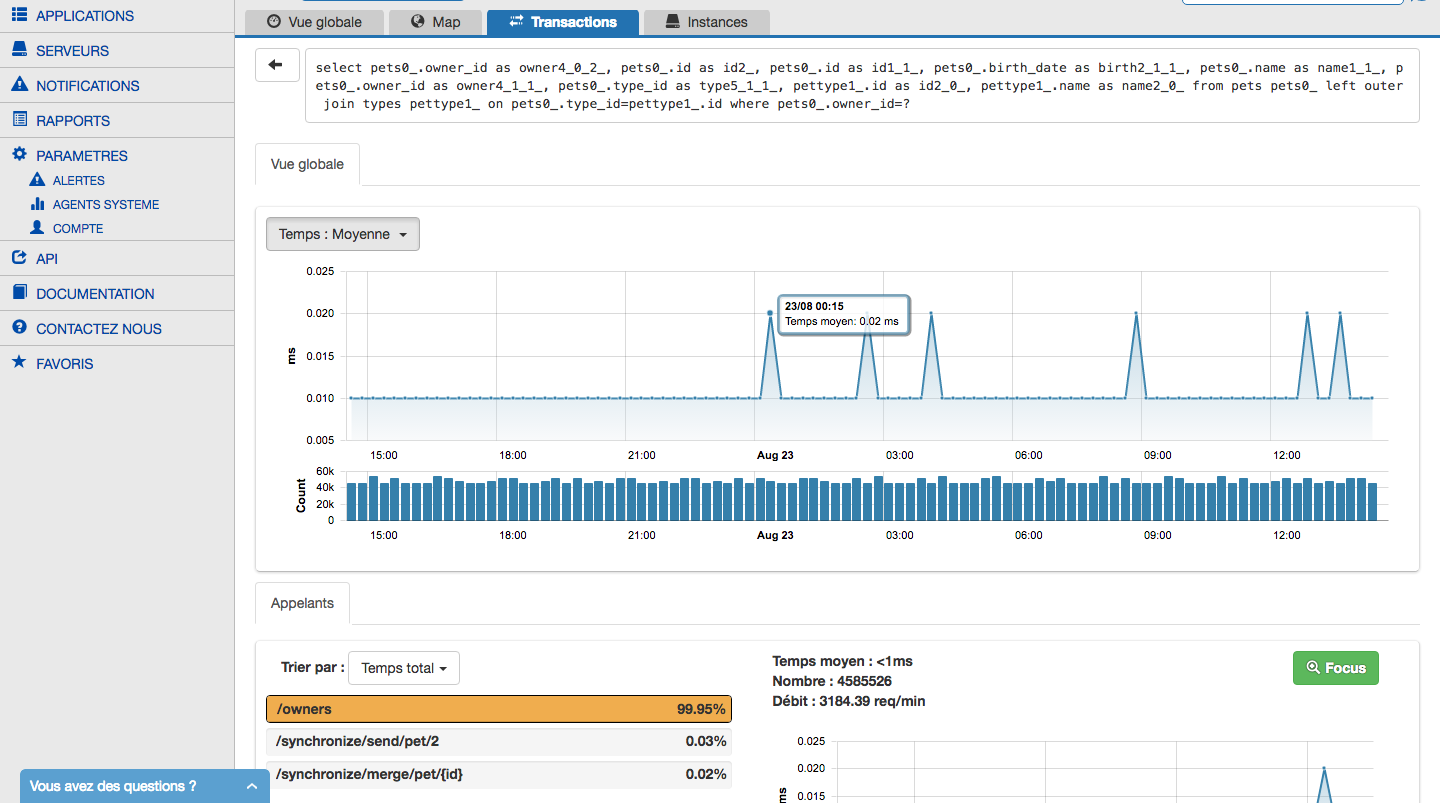Select the /synchronize/send/pet/2 caller row
The image size is (1440, 803).
click(499, 741)
